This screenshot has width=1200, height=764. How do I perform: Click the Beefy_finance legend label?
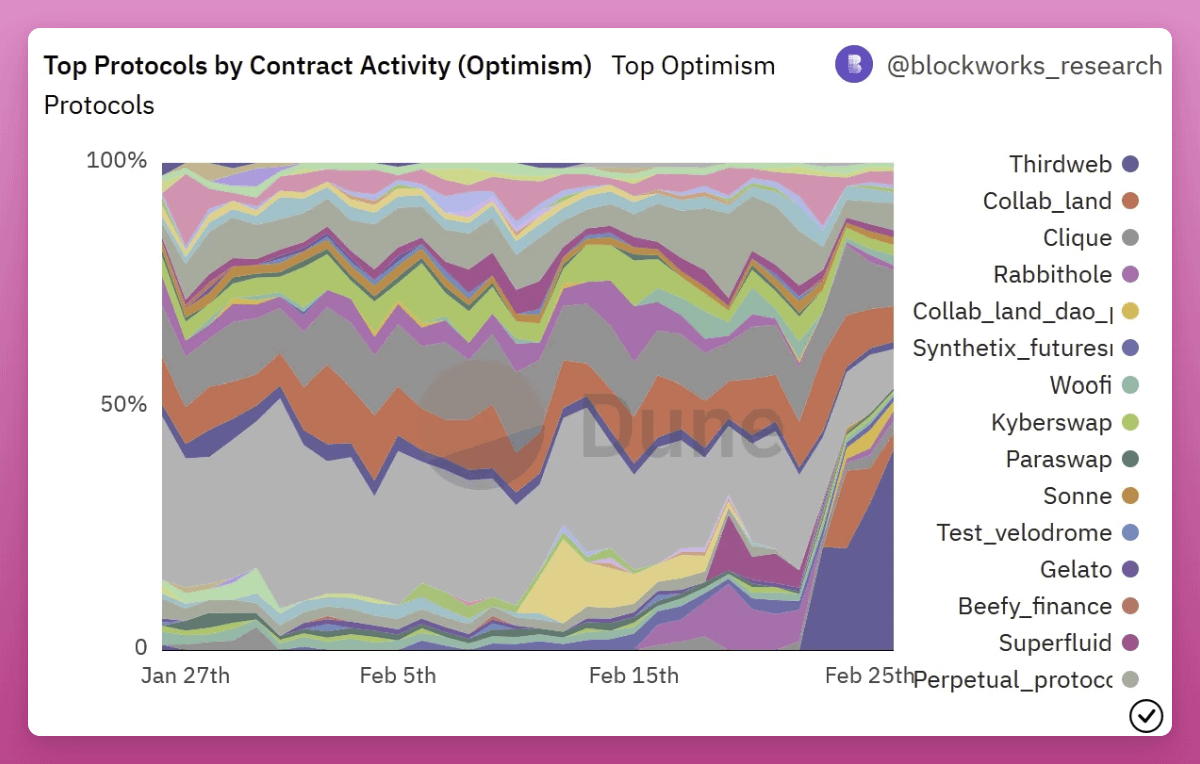click(x=1034, y=606)
